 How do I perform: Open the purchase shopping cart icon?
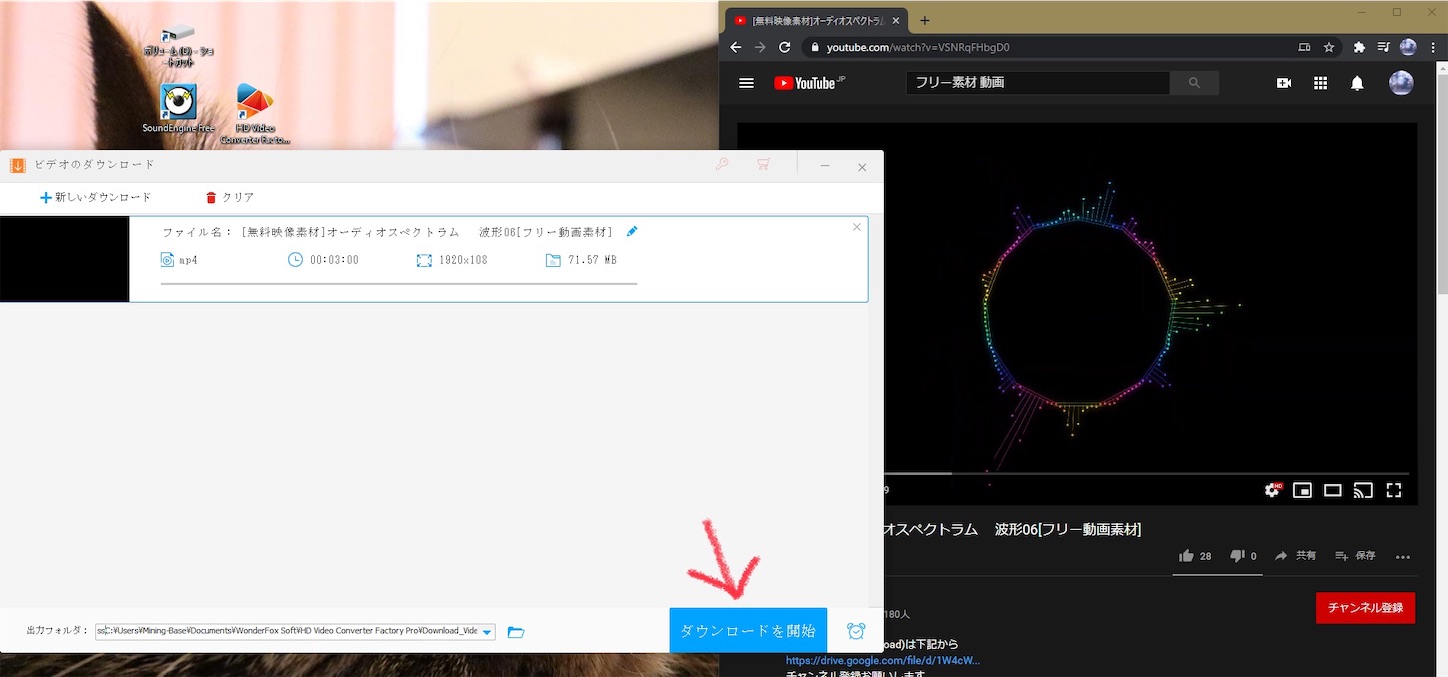[763, 166]
